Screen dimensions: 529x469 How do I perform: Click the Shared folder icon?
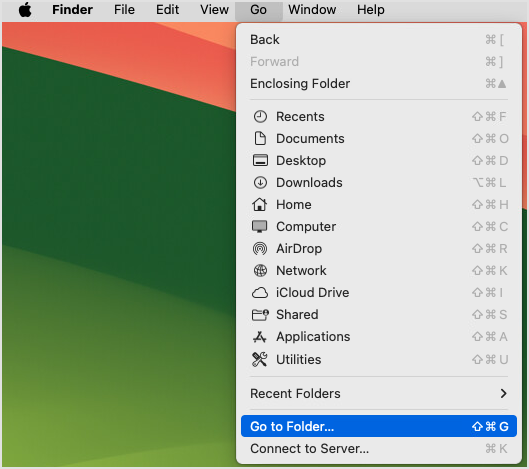pos(260,315)
